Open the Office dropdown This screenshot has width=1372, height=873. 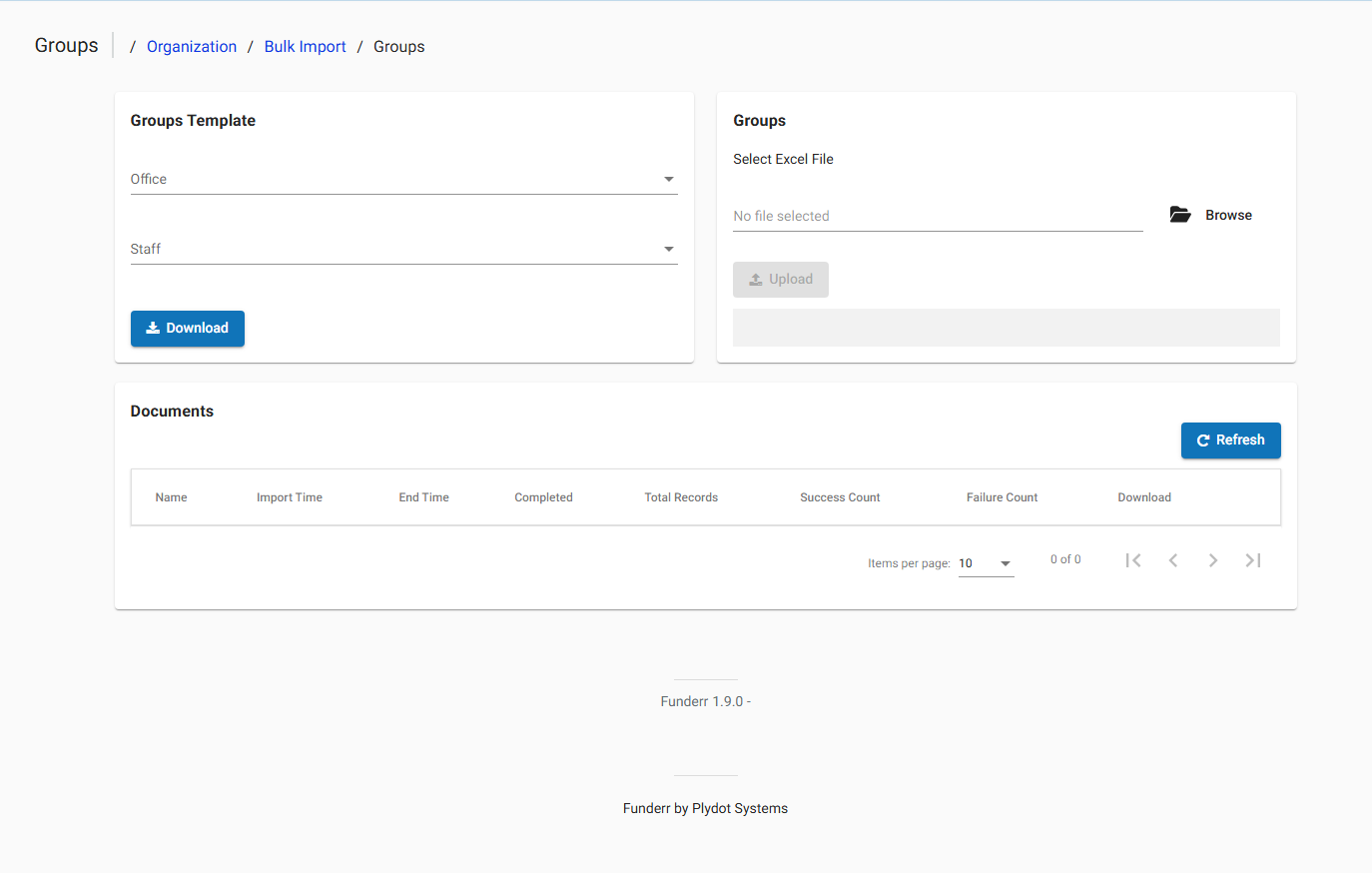[x=403, y=179]
